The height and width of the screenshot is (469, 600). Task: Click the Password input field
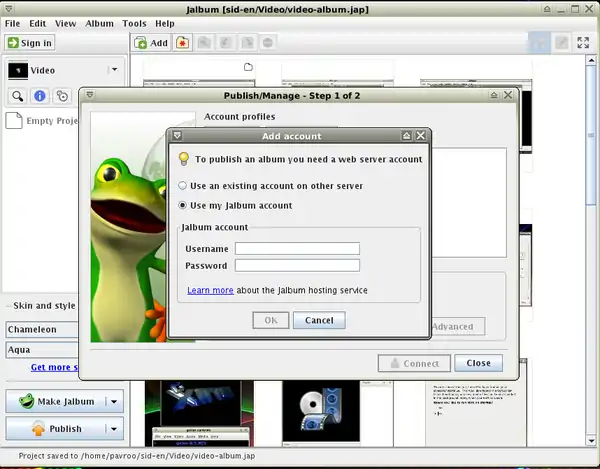point(297,265)
